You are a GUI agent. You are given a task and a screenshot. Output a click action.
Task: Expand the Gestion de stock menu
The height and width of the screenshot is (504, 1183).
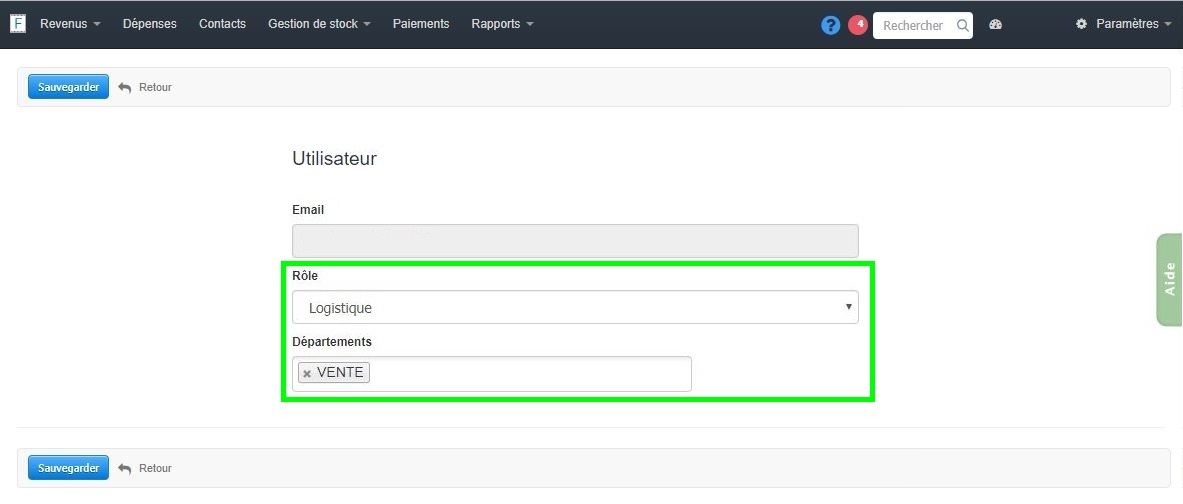(x=319, y=24)
